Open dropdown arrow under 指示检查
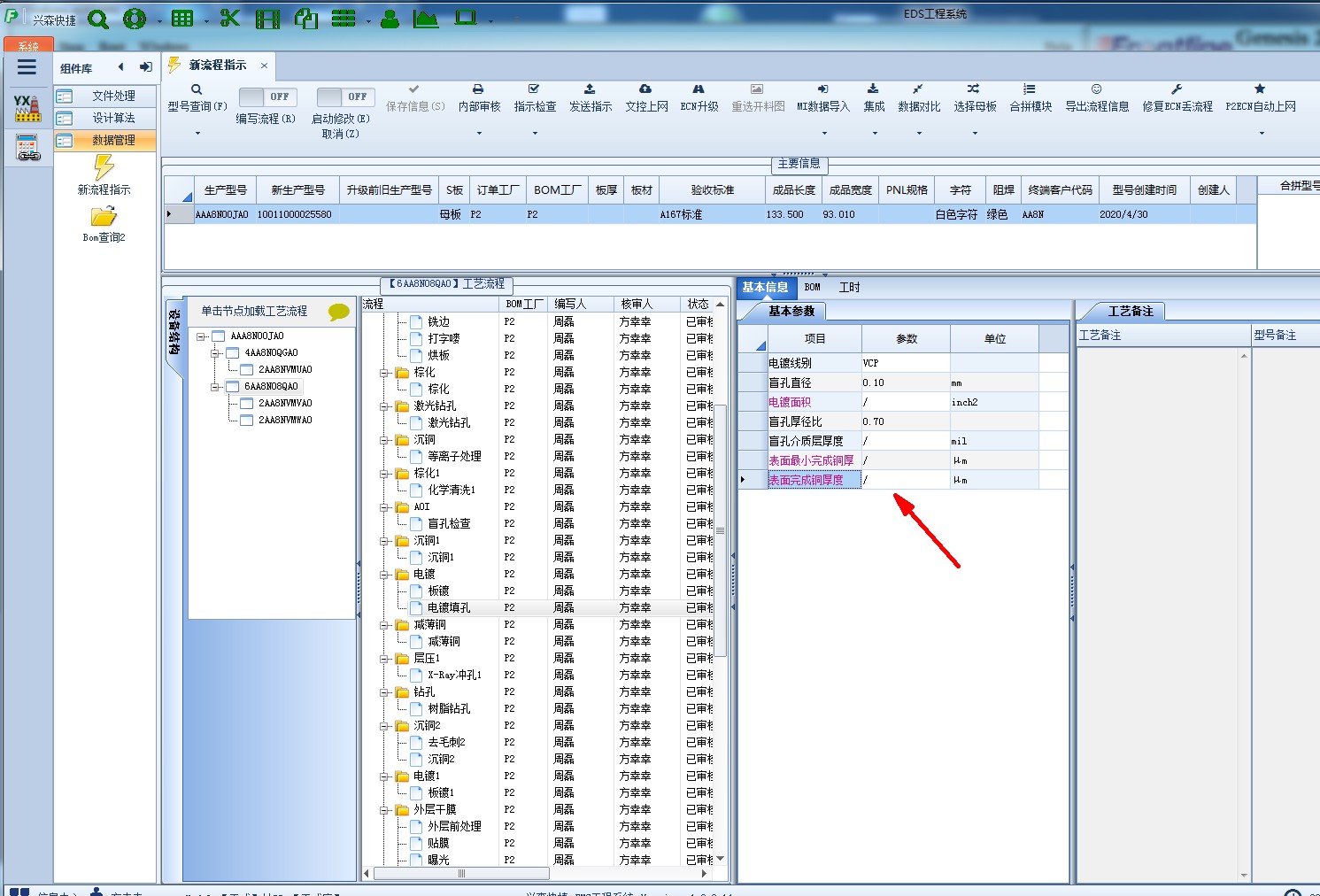The image size is (1320, 896). [x=535, y=134]
